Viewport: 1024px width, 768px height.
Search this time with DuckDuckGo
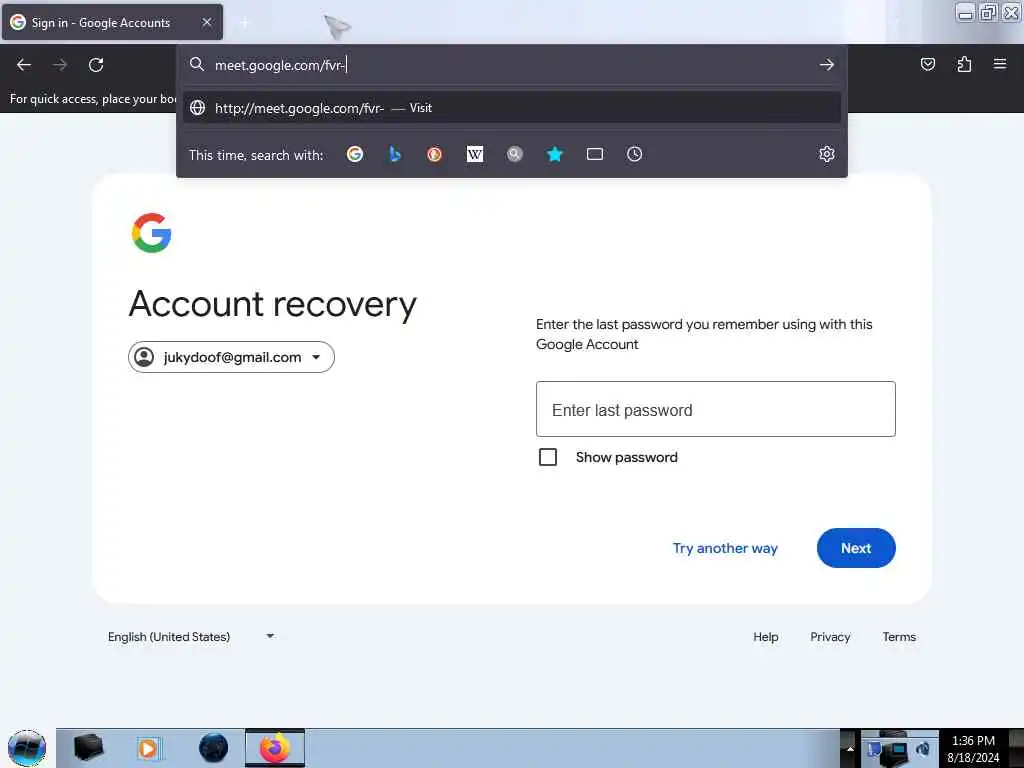(434, 154)
